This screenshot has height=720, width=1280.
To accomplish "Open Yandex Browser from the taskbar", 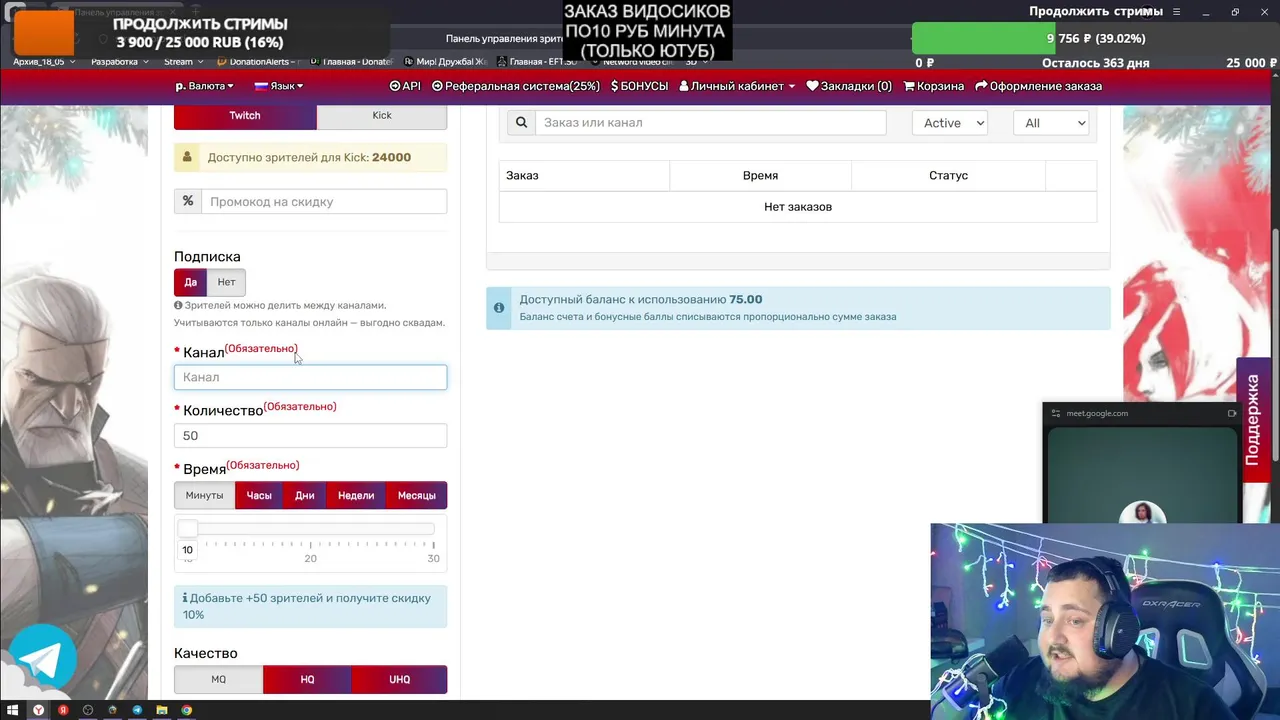I will 38,710.
